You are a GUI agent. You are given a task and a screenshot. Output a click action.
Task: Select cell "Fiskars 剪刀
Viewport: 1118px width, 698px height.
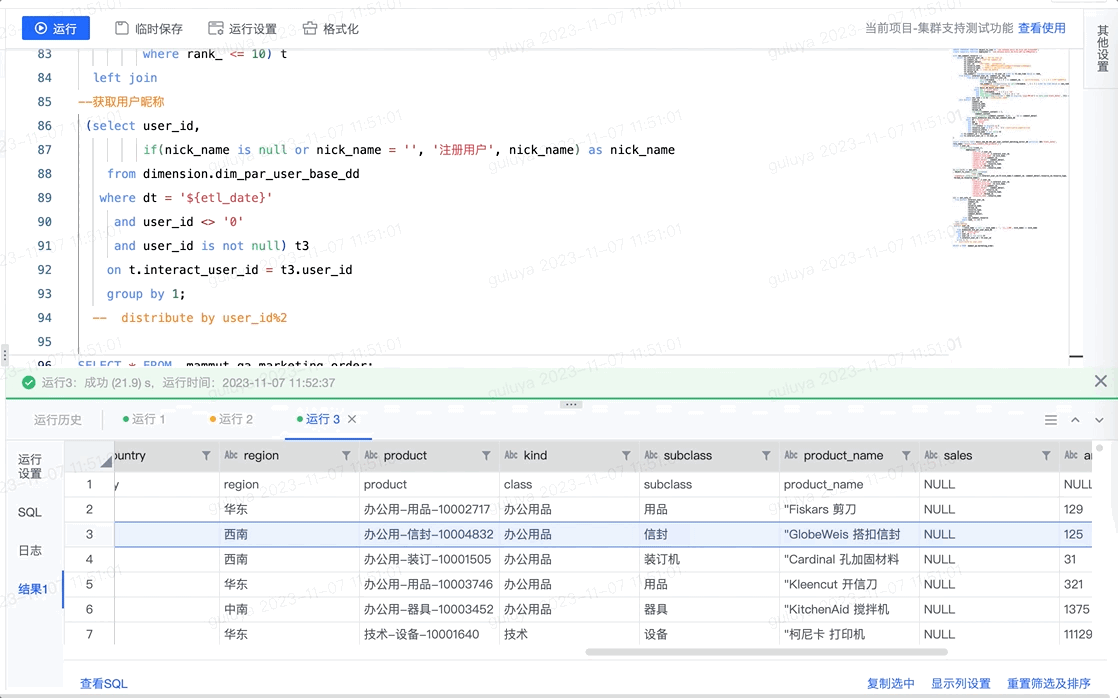tap(849, 509)
